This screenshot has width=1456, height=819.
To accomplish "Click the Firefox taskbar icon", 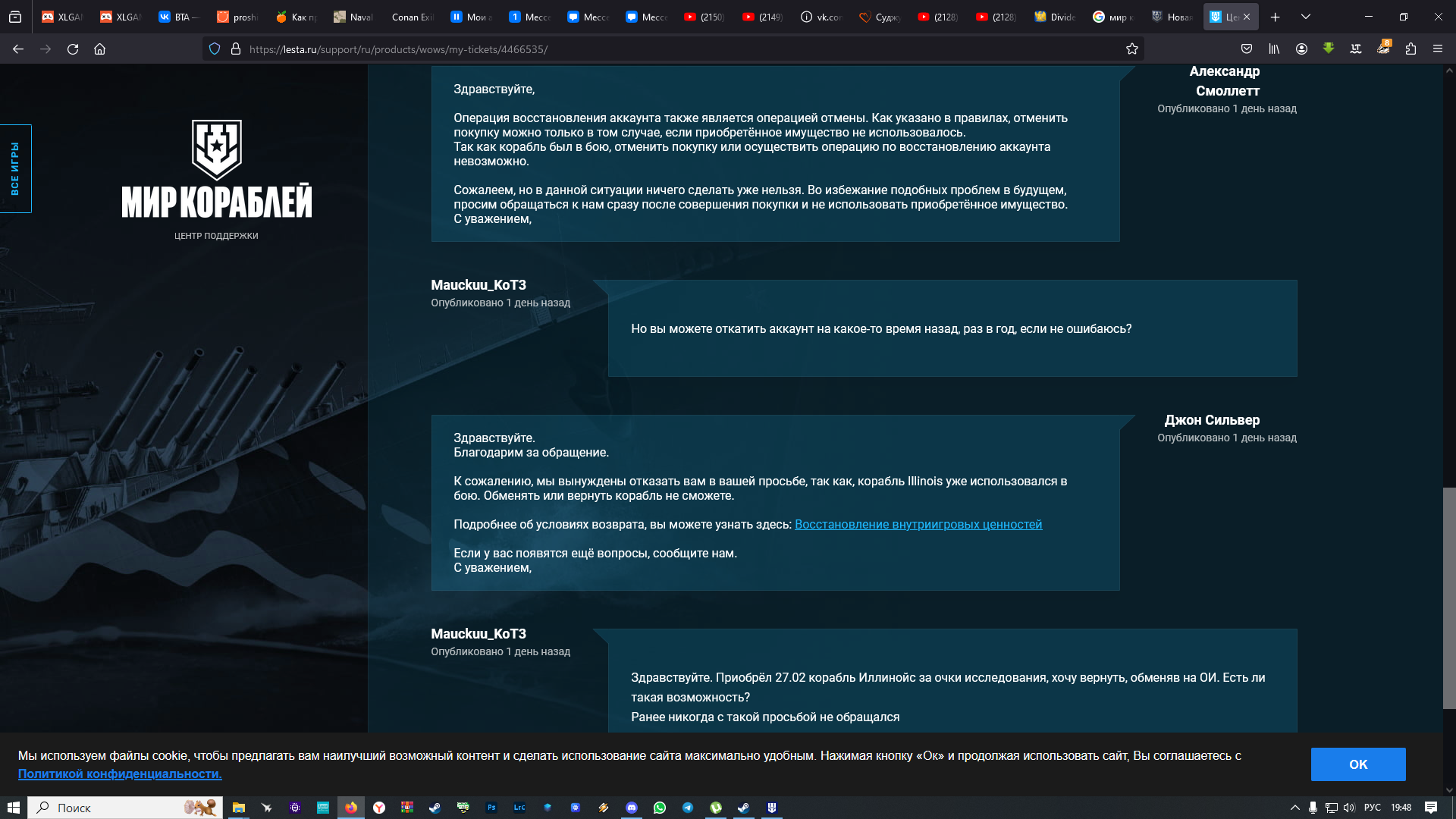I will tap(351, 808).
